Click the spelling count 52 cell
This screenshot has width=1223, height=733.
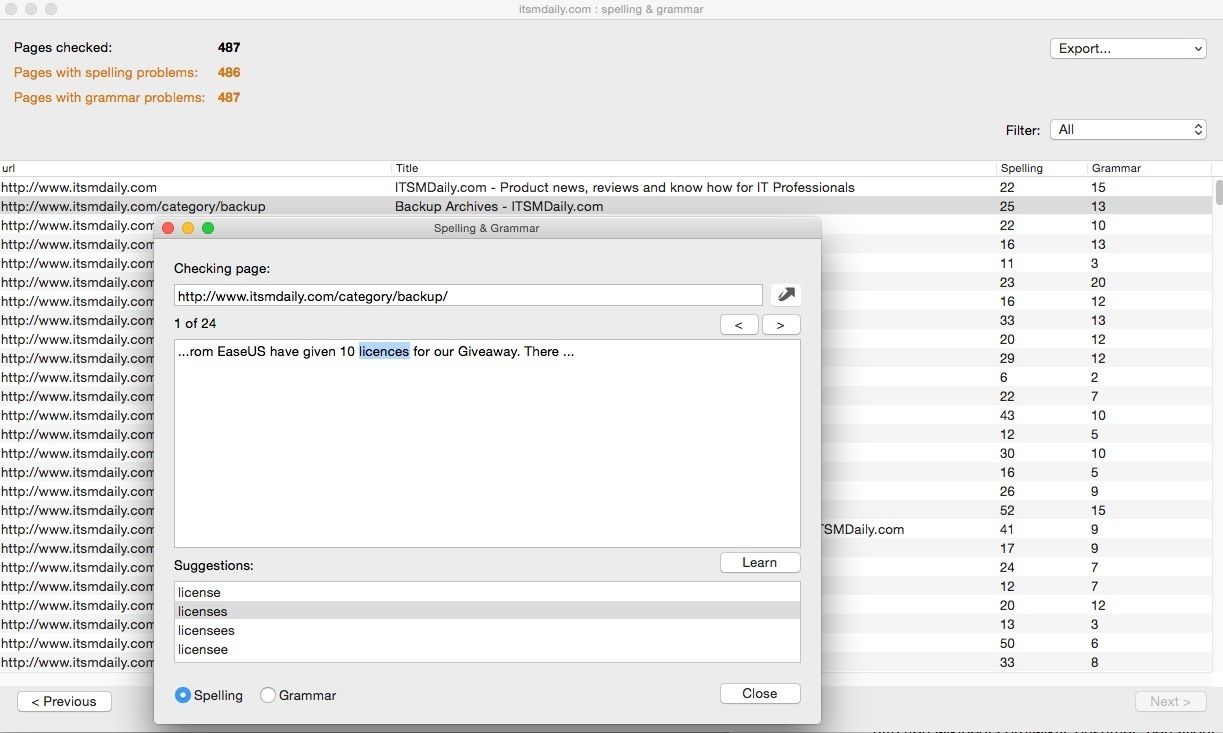tap(1007, 510)
